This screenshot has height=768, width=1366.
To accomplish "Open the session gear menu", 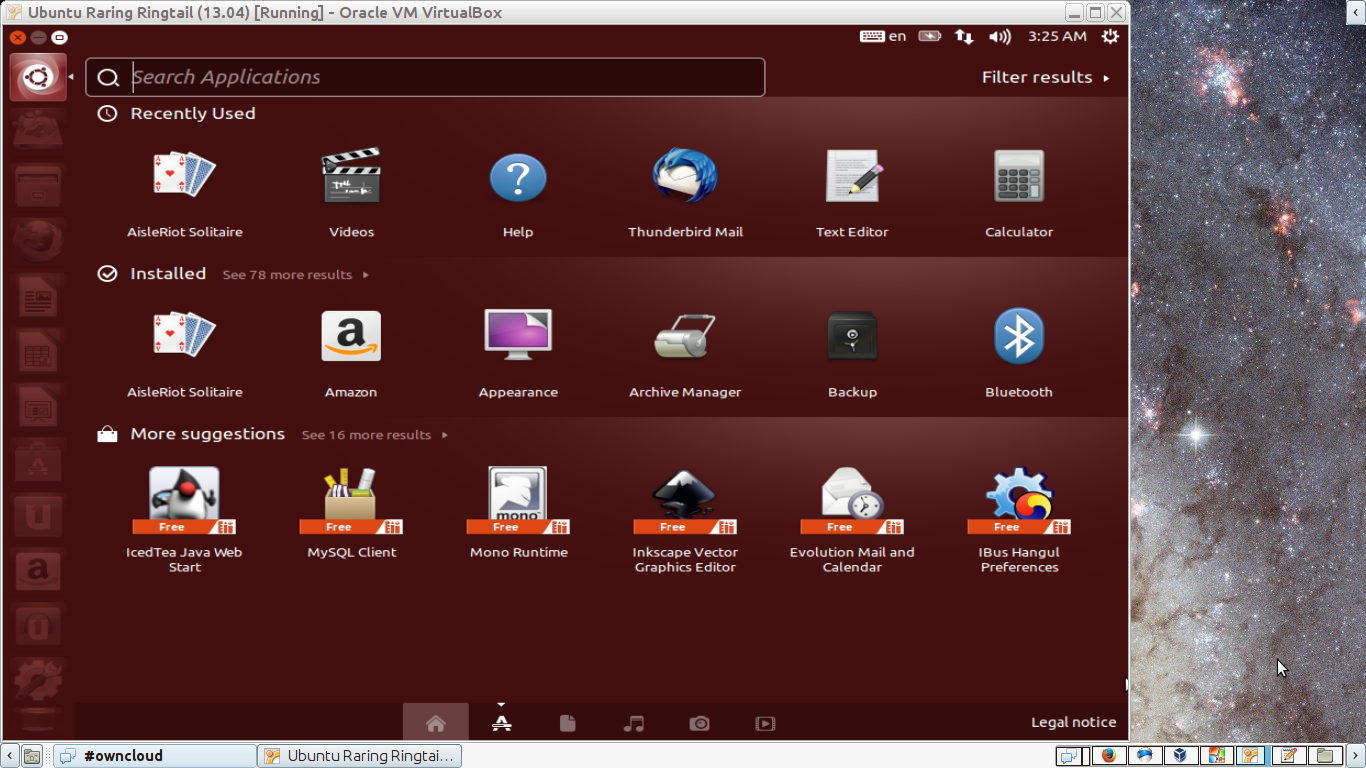I will [x=1110, y=36].
